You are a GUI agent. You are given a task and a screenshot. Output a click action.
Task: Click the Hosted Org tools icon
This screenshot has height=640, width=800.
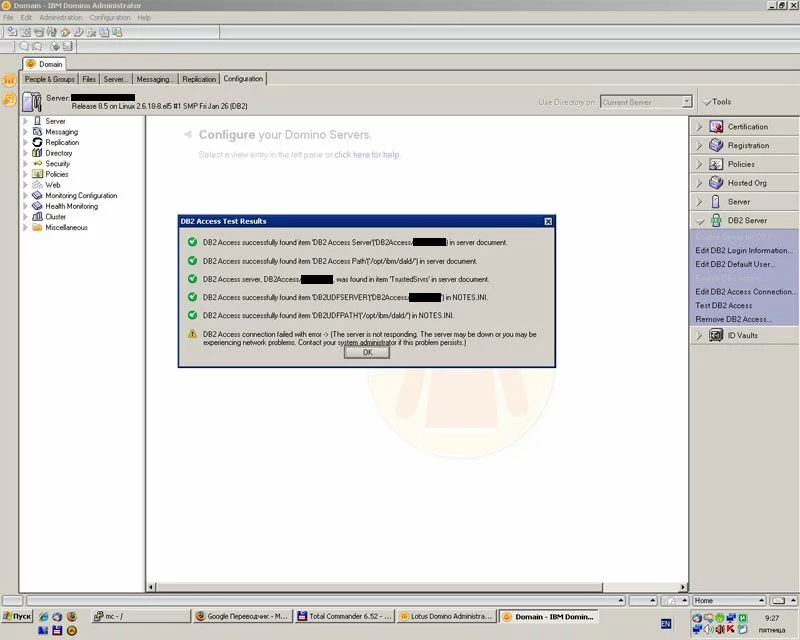tap(716, 183)
